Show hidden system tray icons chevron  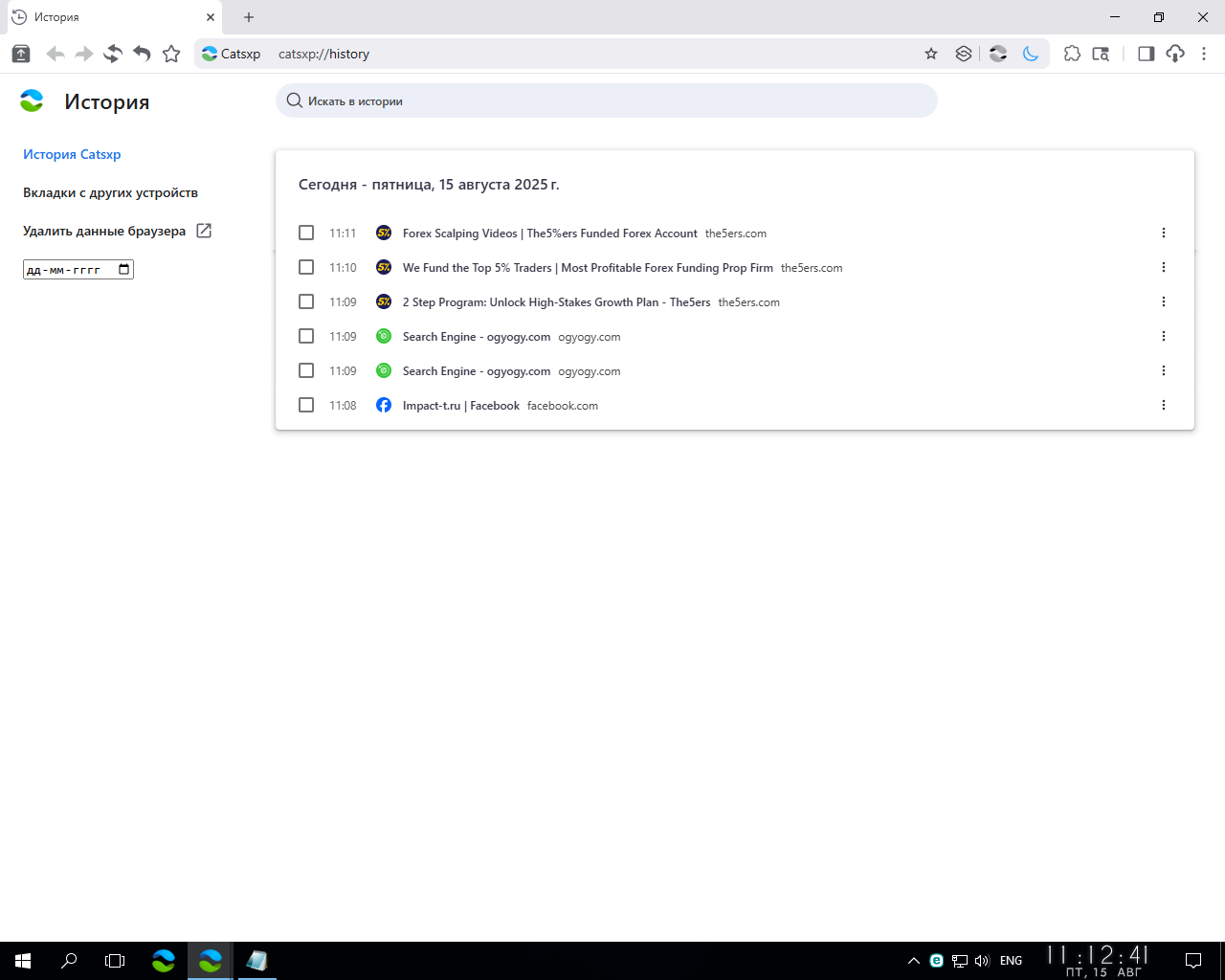coord(913,961)
